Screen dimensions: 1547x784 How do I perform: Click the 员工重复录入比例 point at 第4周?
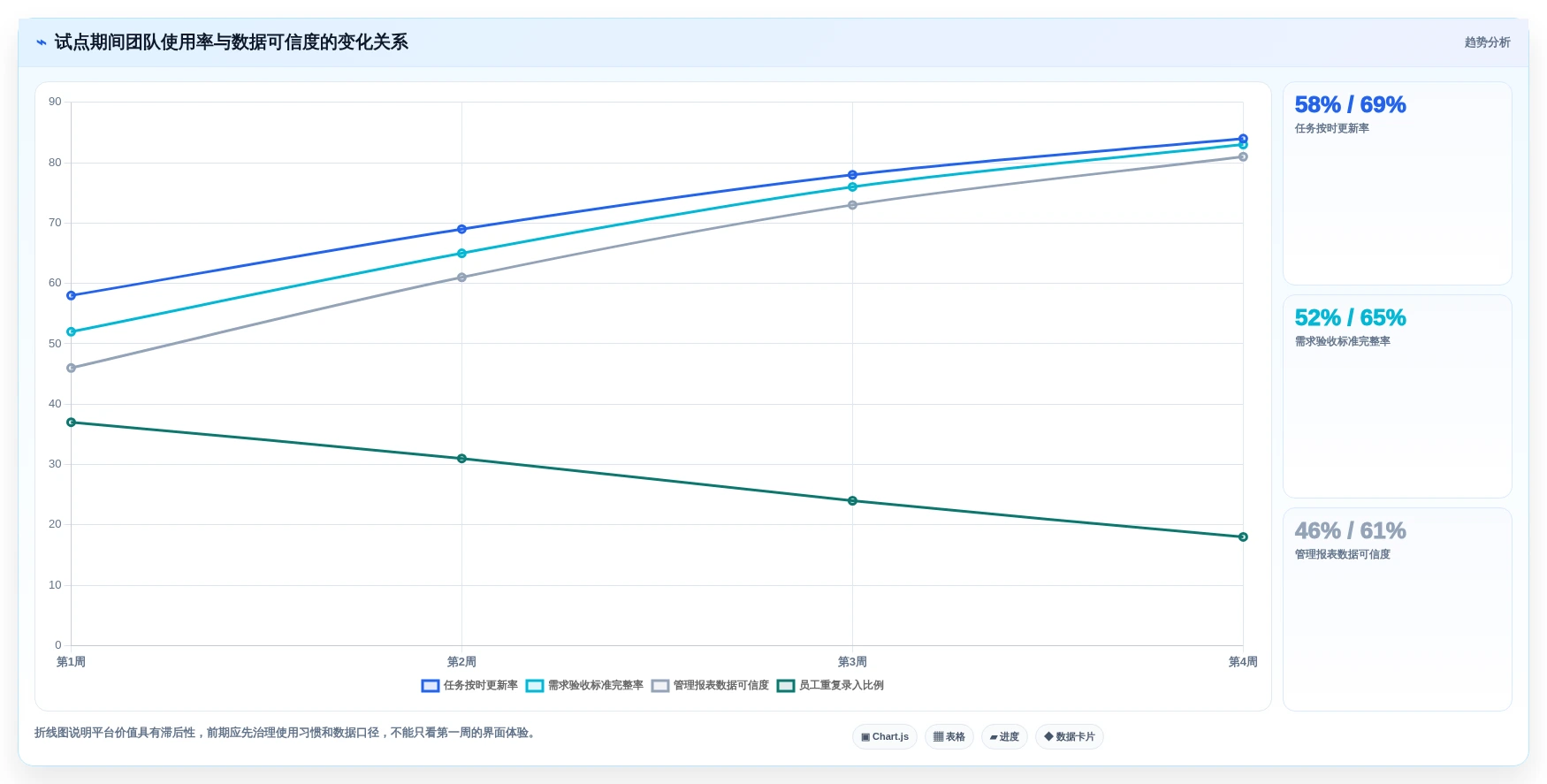coord(1243,537)
